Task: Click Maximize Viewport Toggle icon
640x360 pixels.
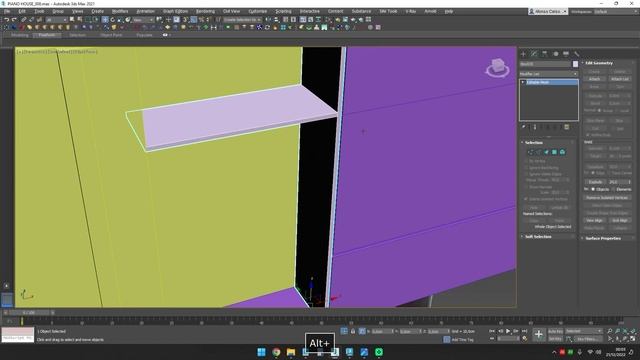Action: pos(633,338)
